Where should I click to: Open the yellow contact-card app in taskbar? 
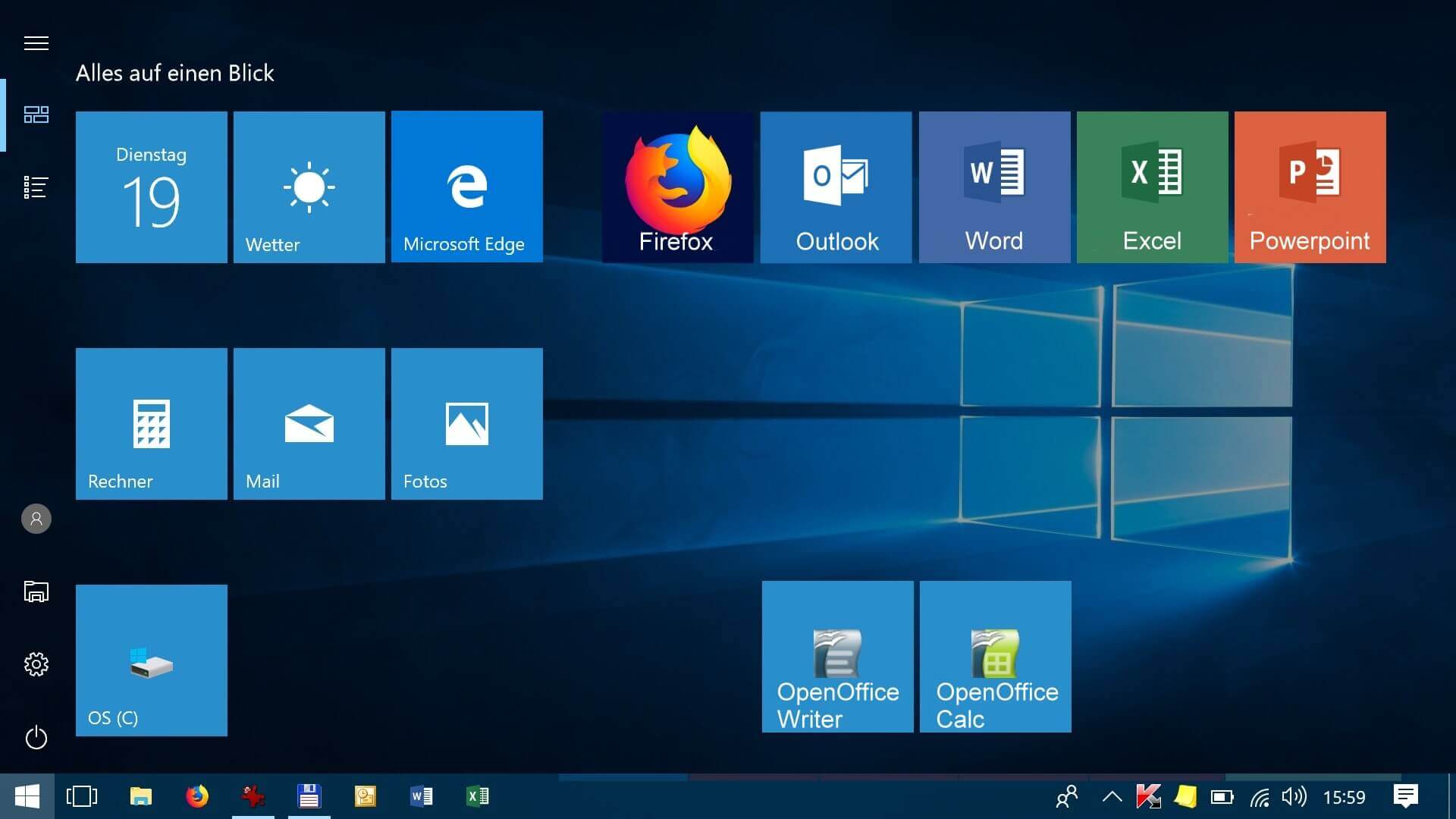[x=366, y=796]
